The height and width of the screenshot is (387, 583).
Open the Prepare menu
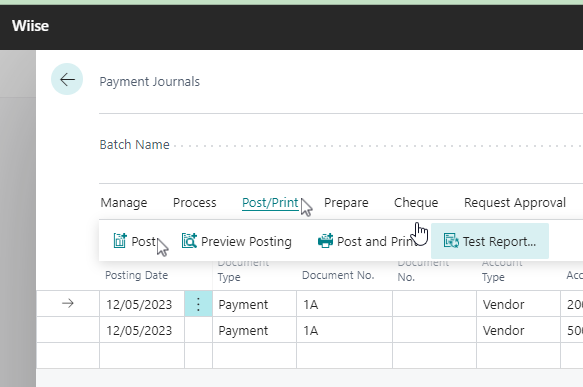coord(346,203)
